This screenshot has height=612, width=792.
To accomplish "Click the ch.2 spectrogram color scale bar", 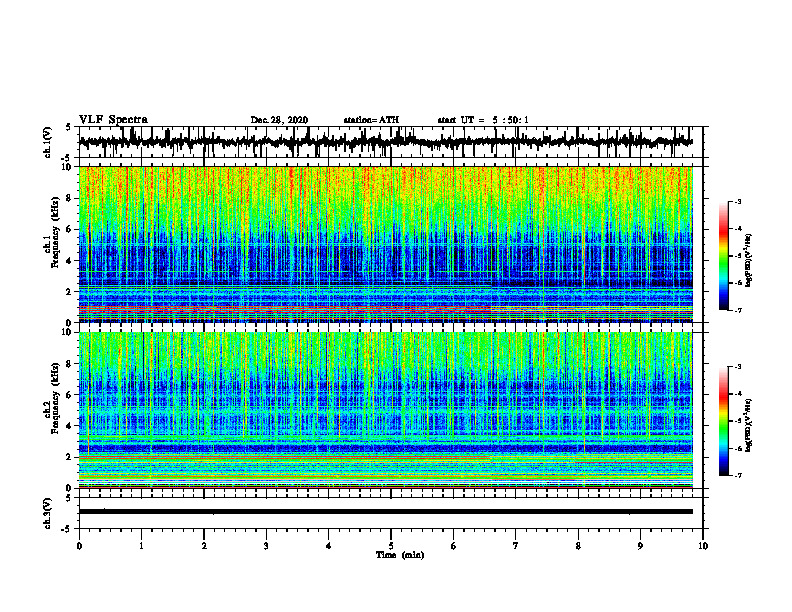I will click(x=724, y=421).
